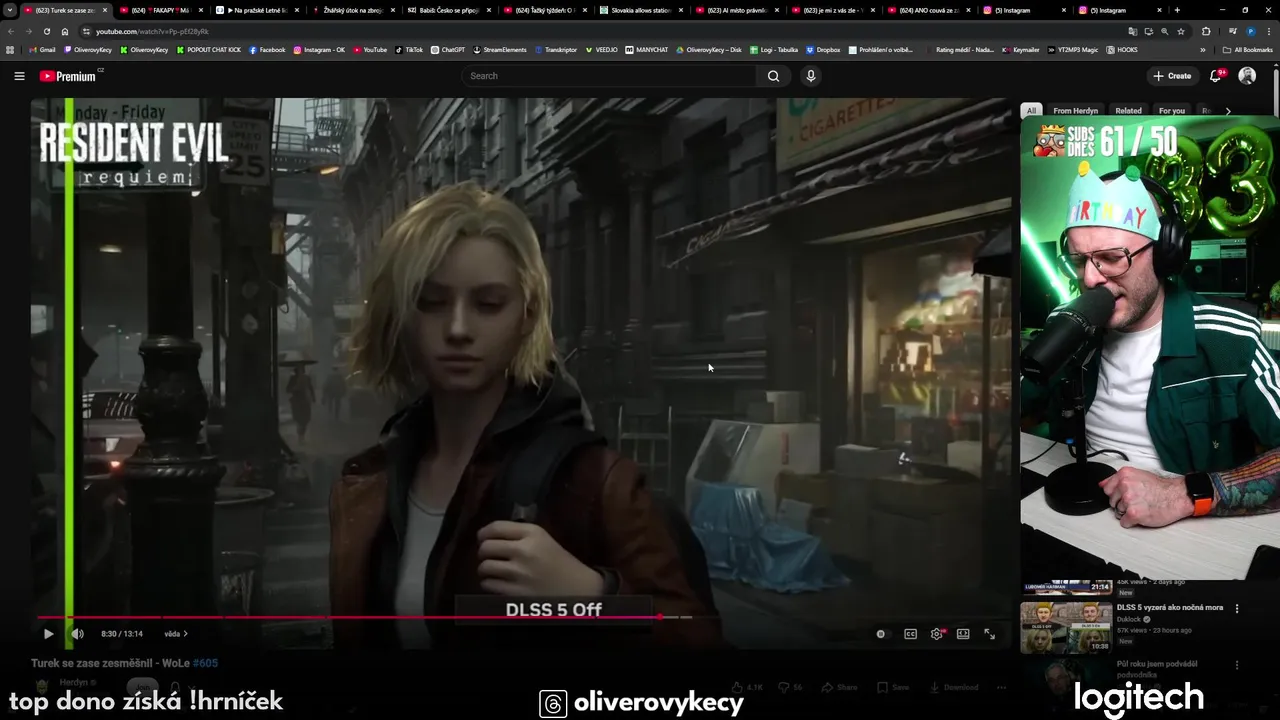Open the Dropbox bookmark
This screenshot has width=1280, height=720.
click(x=823, y=49)
